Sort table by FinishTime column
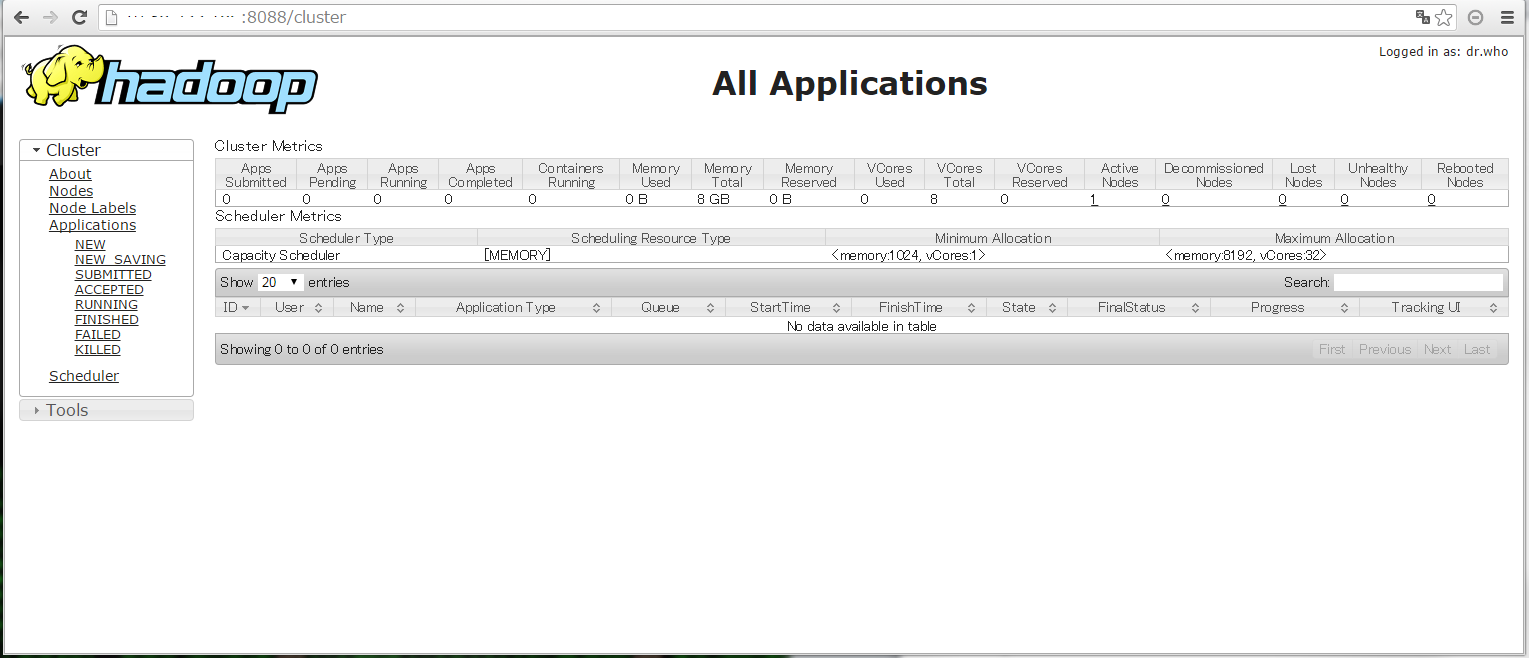 919,307
